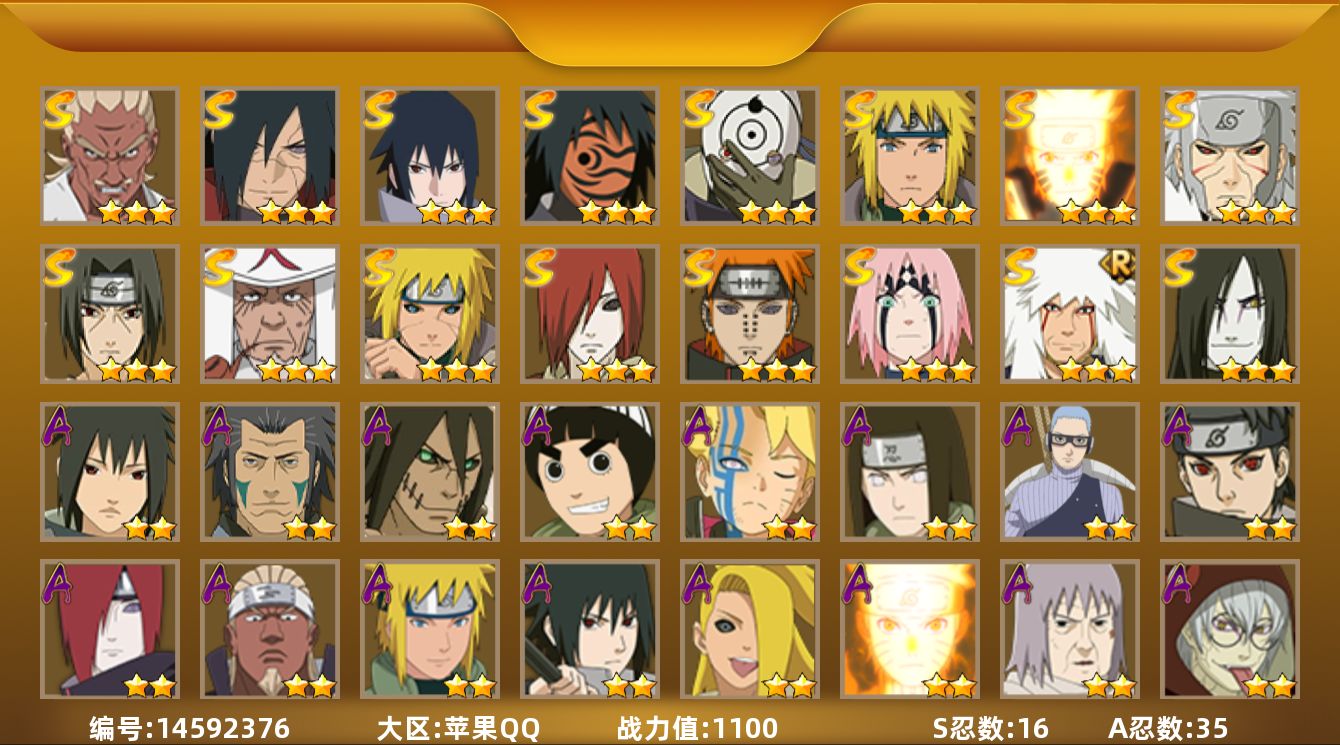
Task: Click the 战力值:1100 power label
Action: (697, 728)
